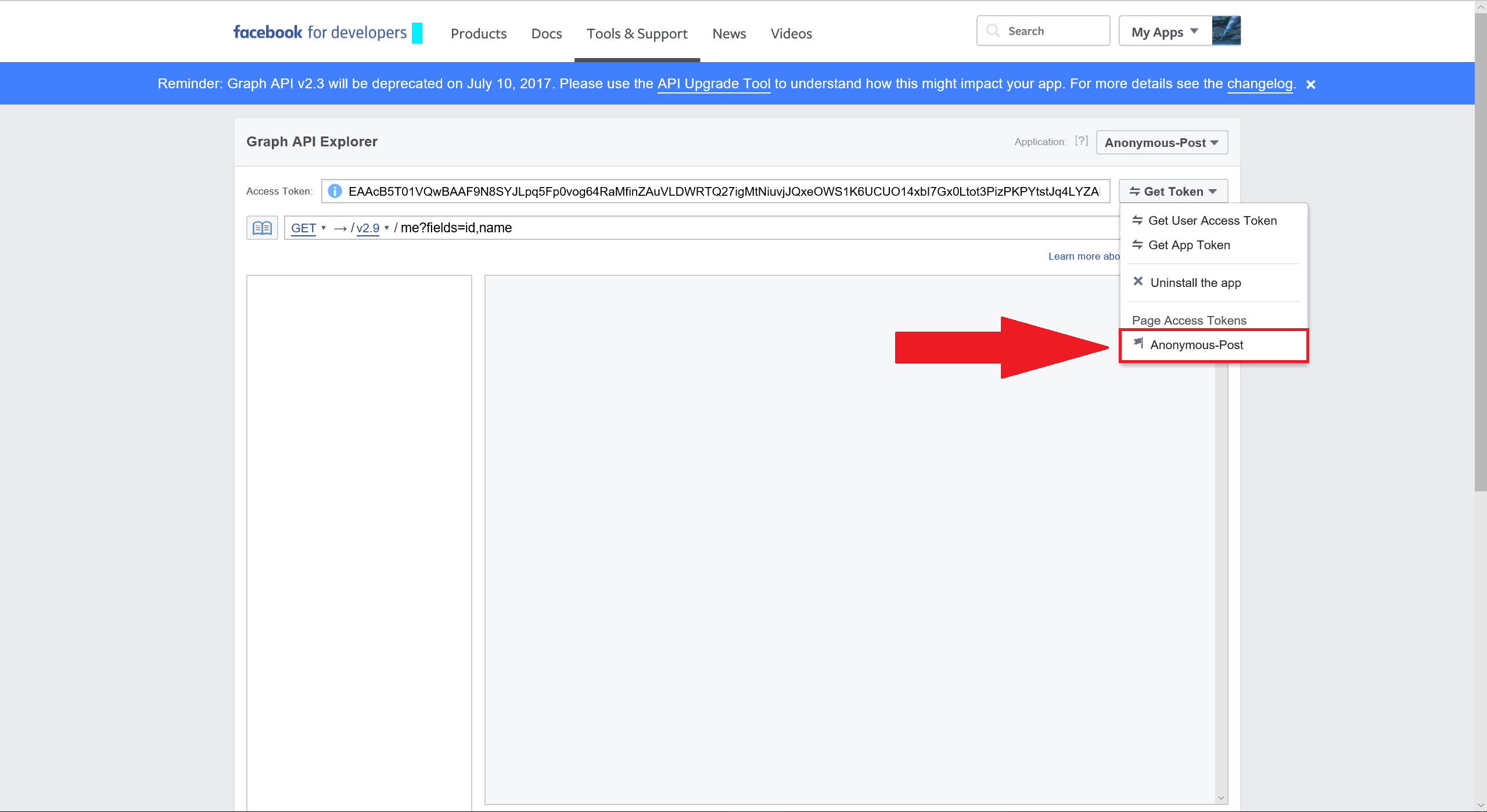Choose Uninstall the app
1487x812 pixels.
[1195, 283]
